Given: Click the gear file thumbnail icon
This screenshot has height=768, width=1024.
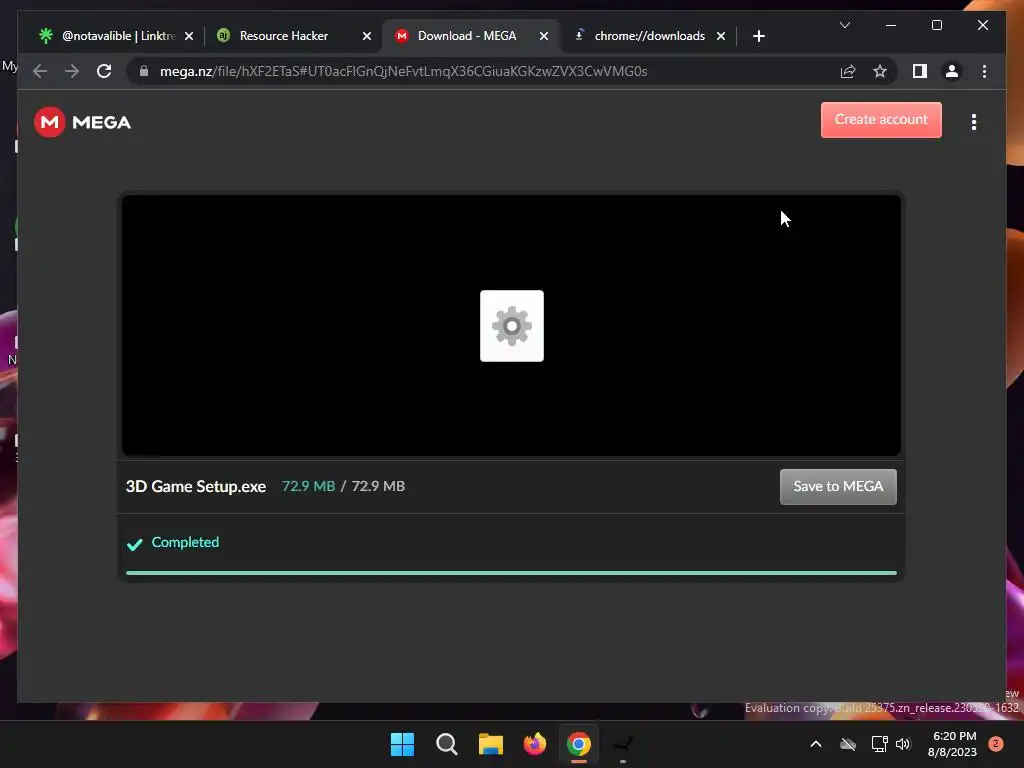Looking at the screenshot, I should (511, 326).
